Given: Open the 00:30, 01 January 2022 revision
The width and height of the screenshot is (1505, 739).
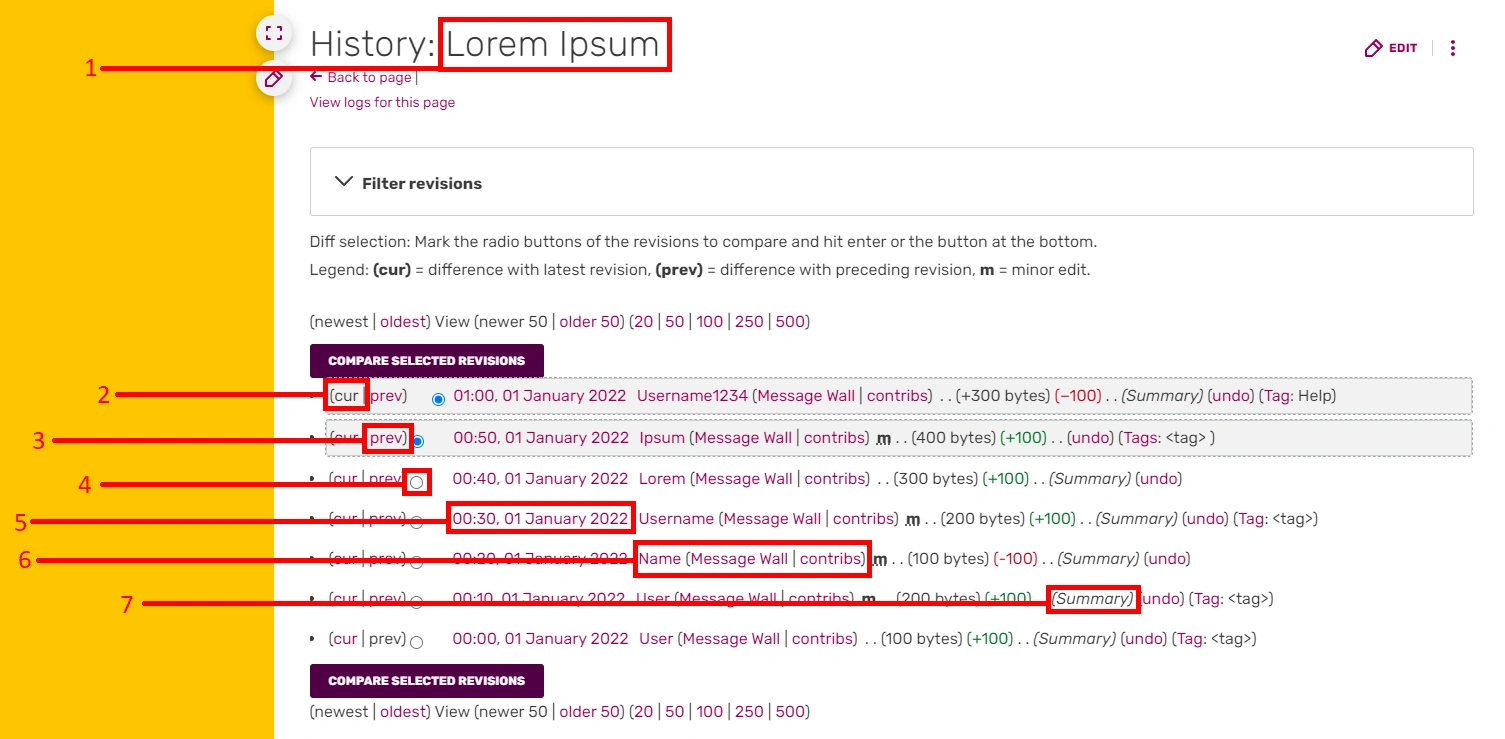Looking at the screenshot, I should point(541,518).
